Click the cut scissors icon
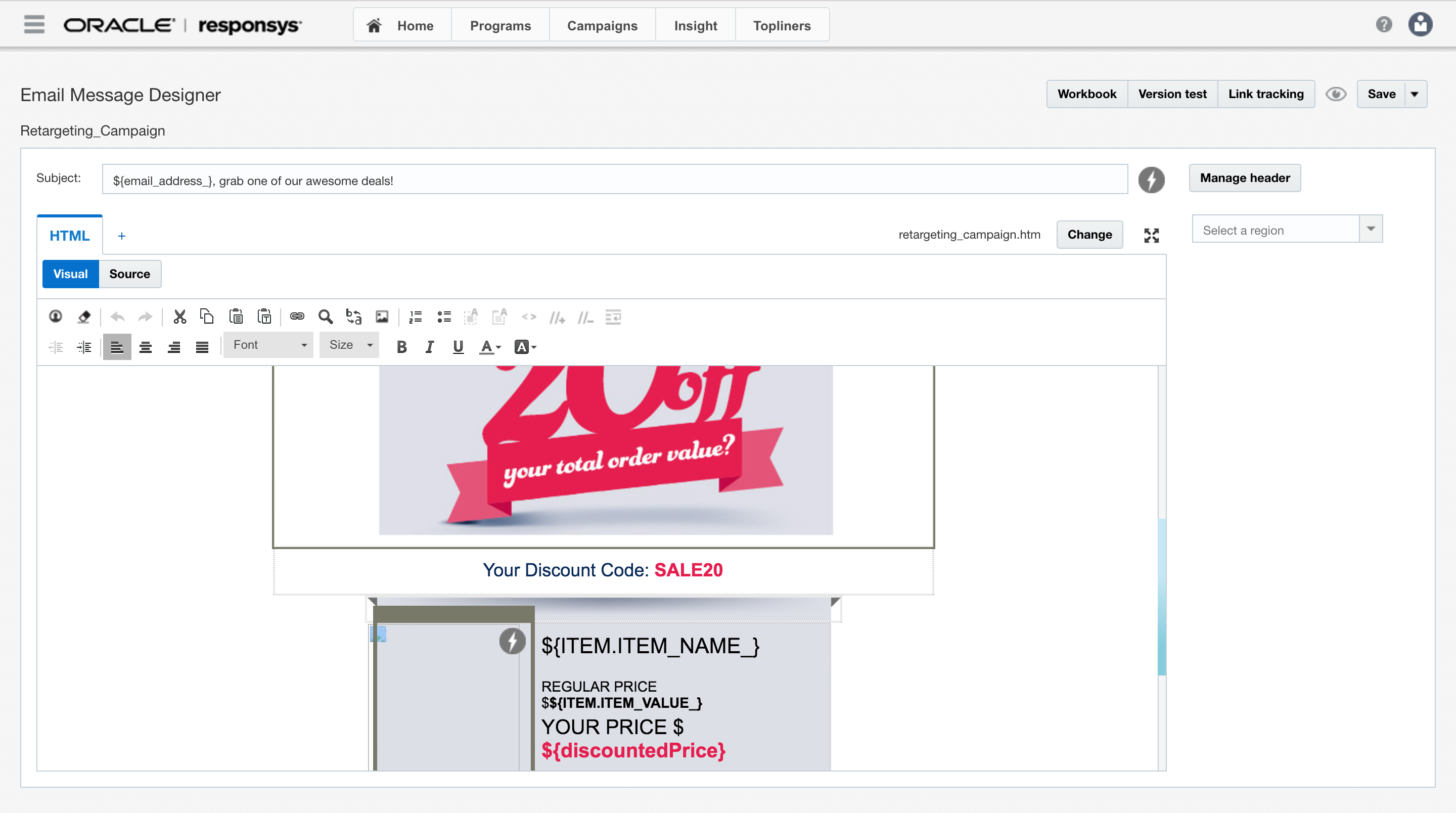Viewport: 1456px width, 813px height. (180, 317)
